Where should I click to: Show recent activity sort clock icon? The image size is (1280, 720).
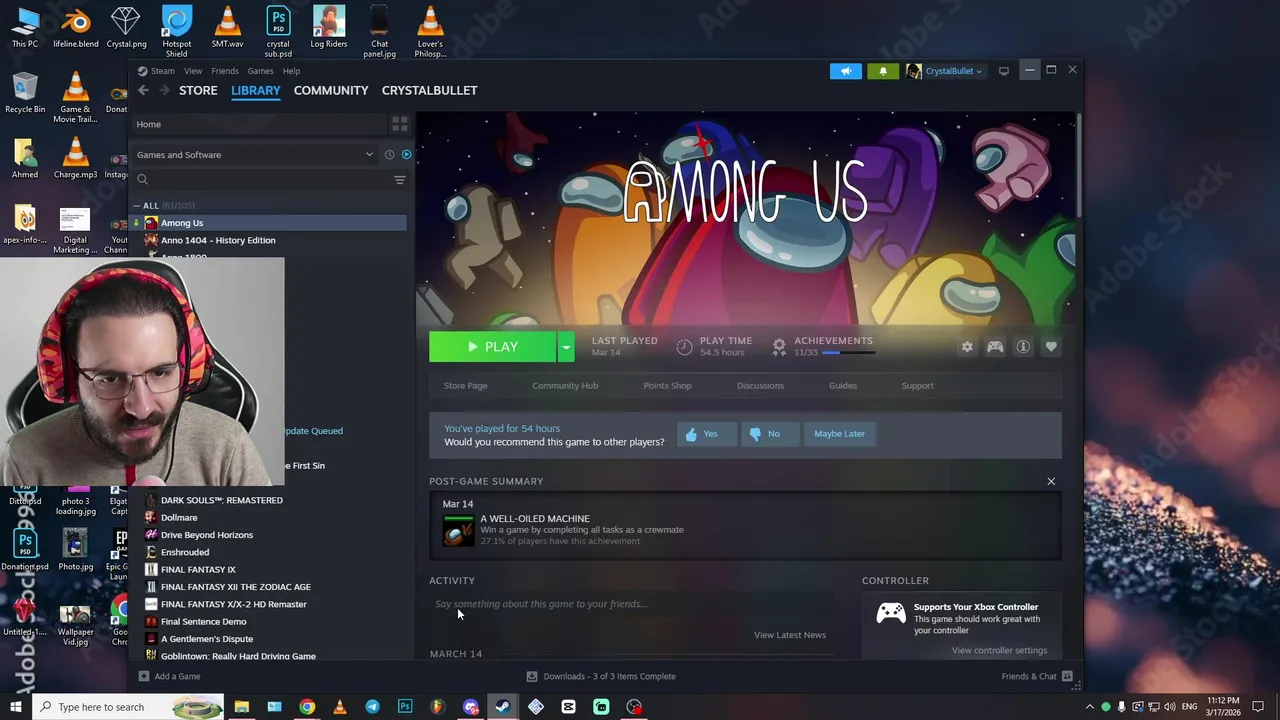click(x=389, y=155)
